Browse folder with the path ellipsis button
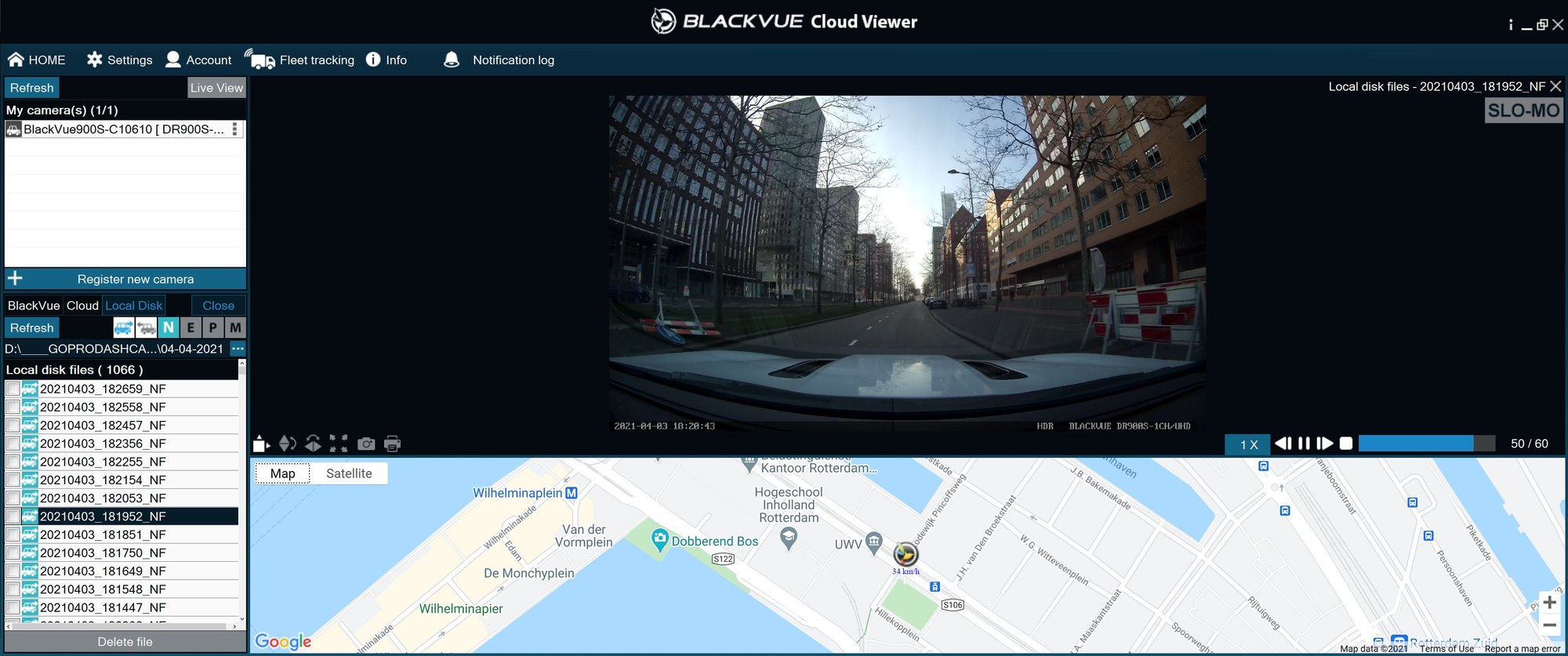 click(238, 349)
